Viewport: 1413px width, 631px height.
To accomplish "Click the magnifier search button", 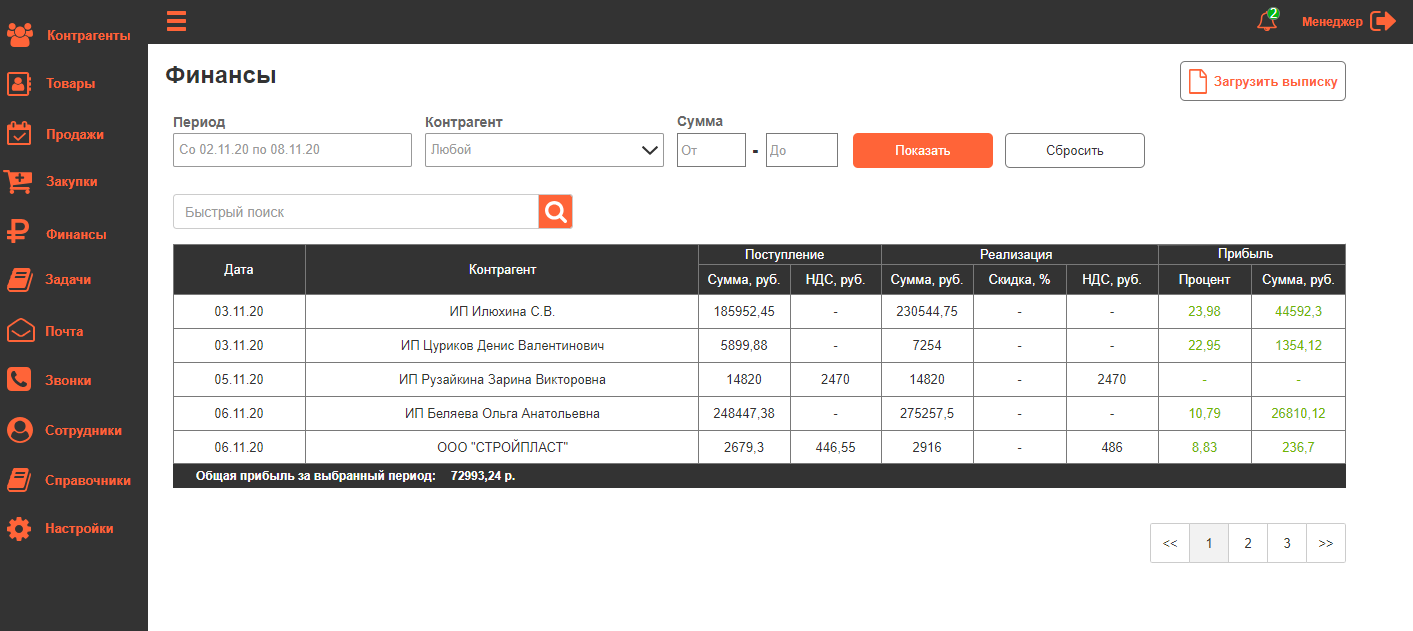I will point(556,212).
